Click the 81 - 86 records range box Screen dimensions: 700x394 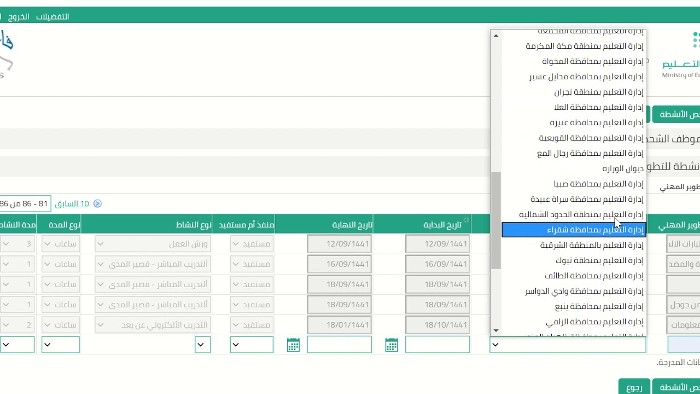click(x=25, y=204)
